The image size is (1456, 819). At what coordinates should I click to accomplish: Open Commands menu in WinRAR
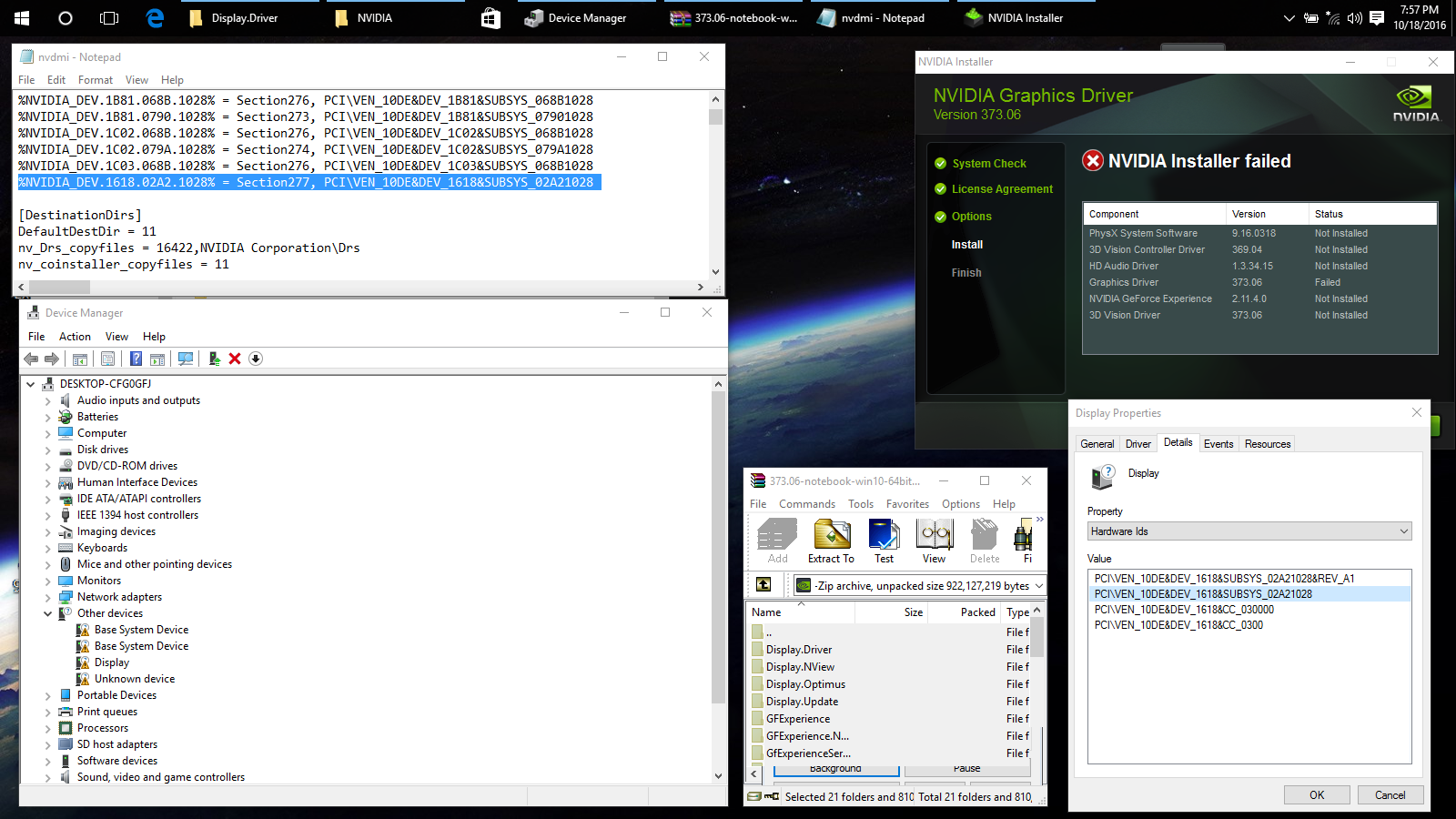(807, 504)
